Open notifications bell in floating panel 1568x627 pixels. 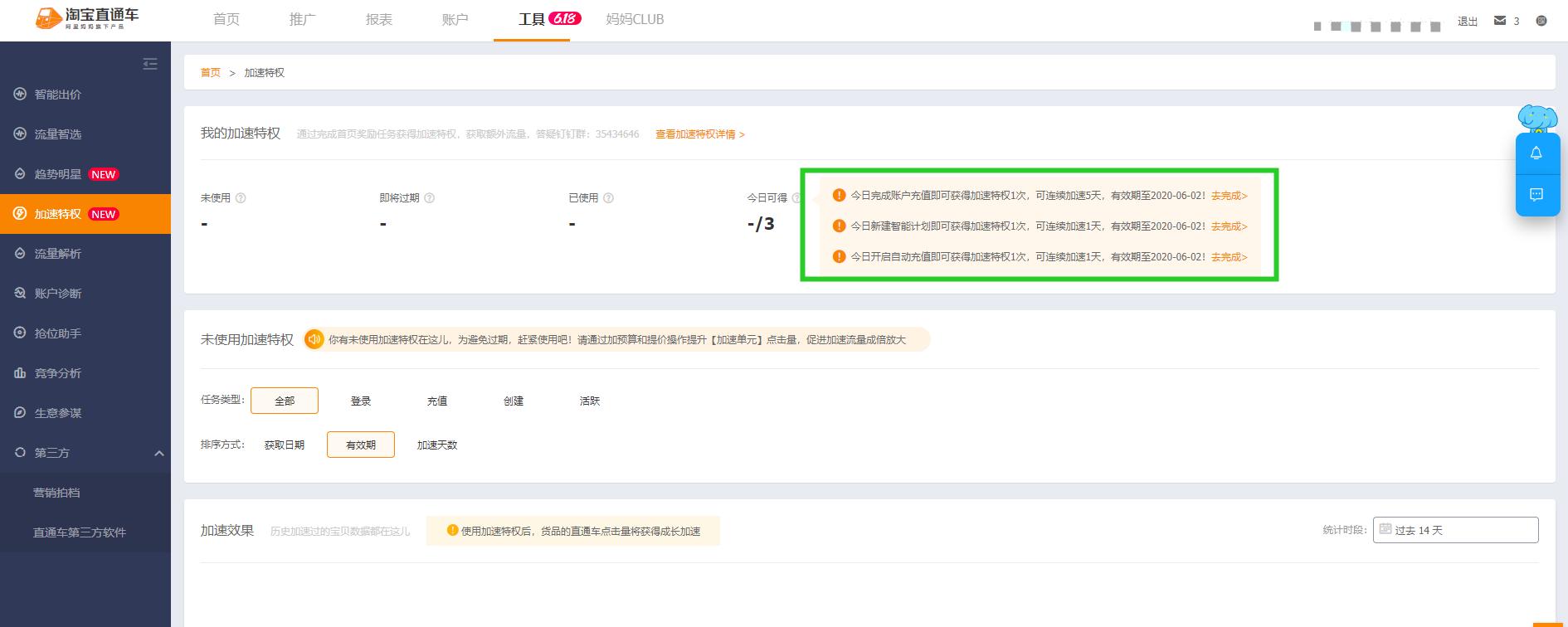(1536, 153)
